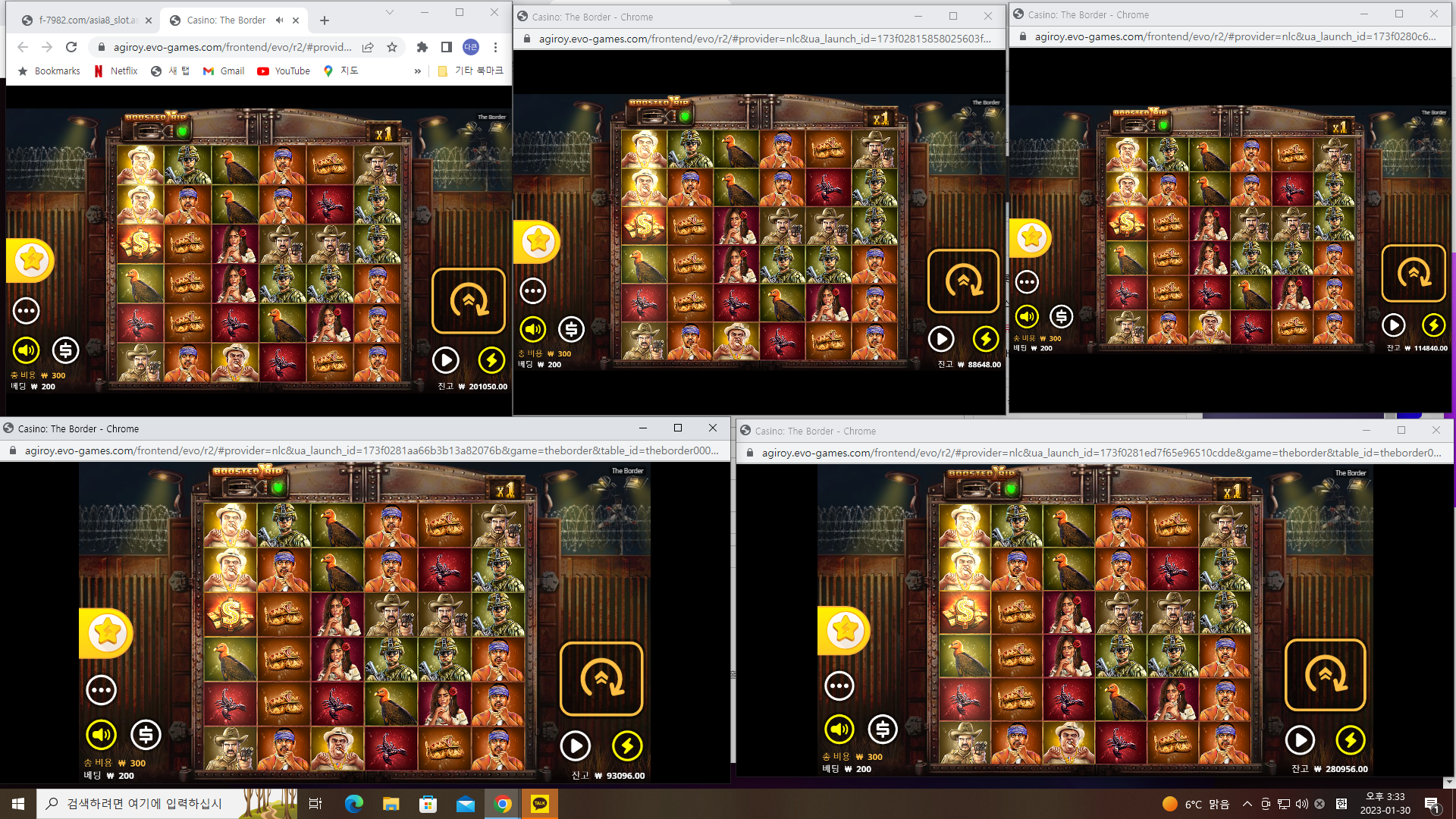Open three-dot game menu in 280956.00 balance game
The image size is (1456, 819).
click(839, 686)
